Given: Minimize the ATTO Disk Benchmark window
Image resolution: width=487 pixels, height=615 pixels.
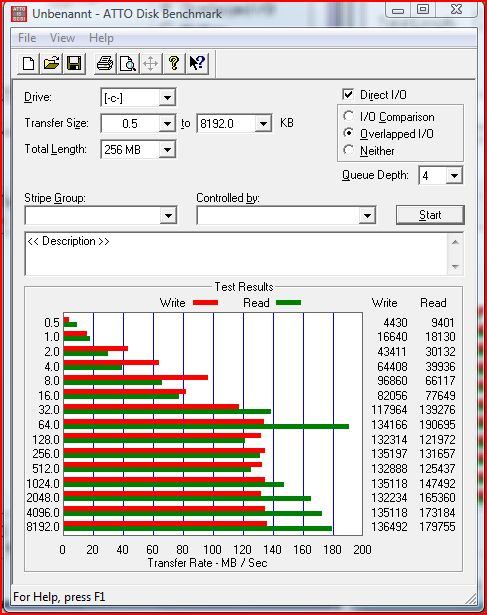Looking at the screenshot, I should [x=398, y=9].
